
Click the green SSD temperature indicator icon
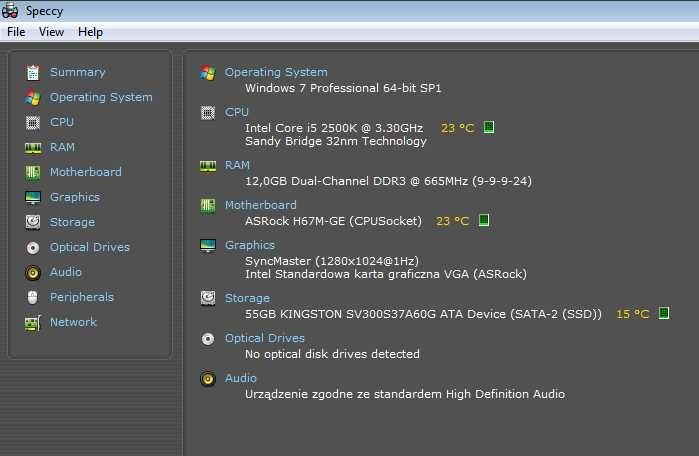664,313
